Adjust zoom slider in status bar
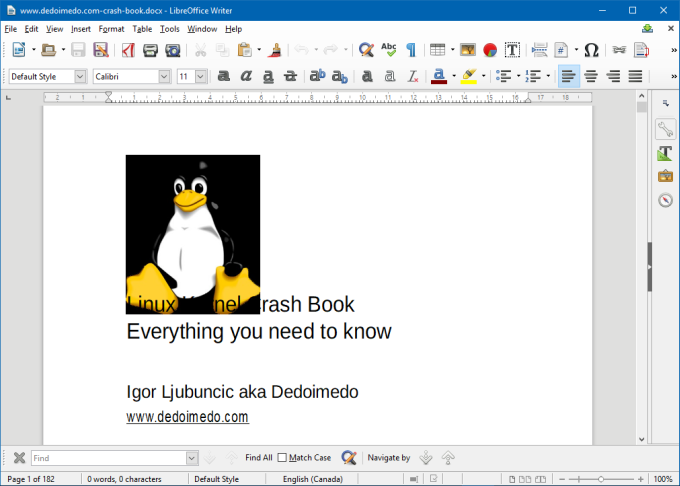The width and height of the screenshot is (680, 486). point(601,479)
